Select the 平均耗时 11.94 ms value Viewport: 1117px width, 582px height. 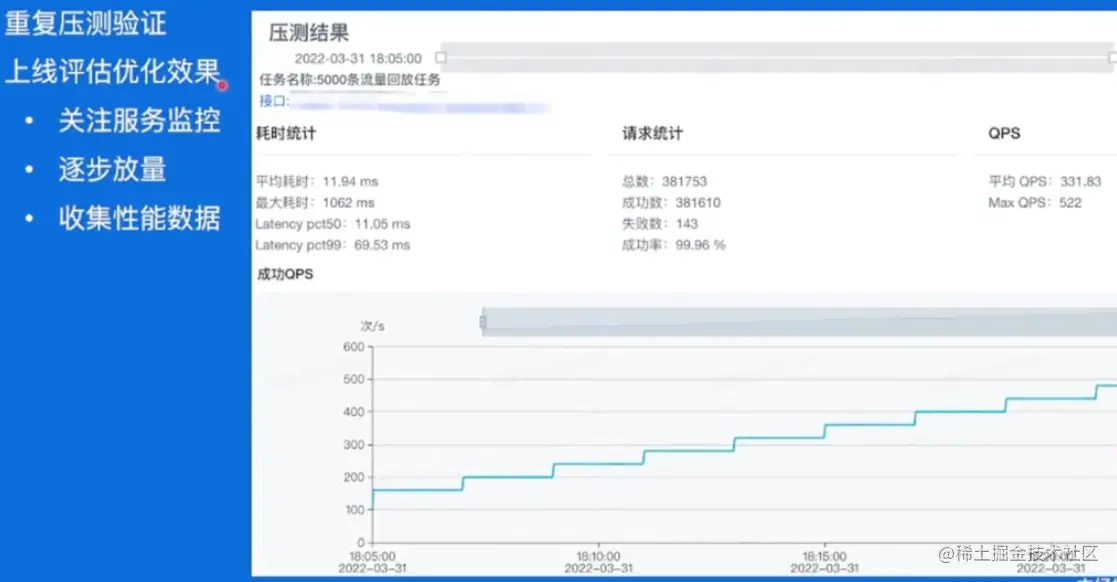(x=350, y=182)
